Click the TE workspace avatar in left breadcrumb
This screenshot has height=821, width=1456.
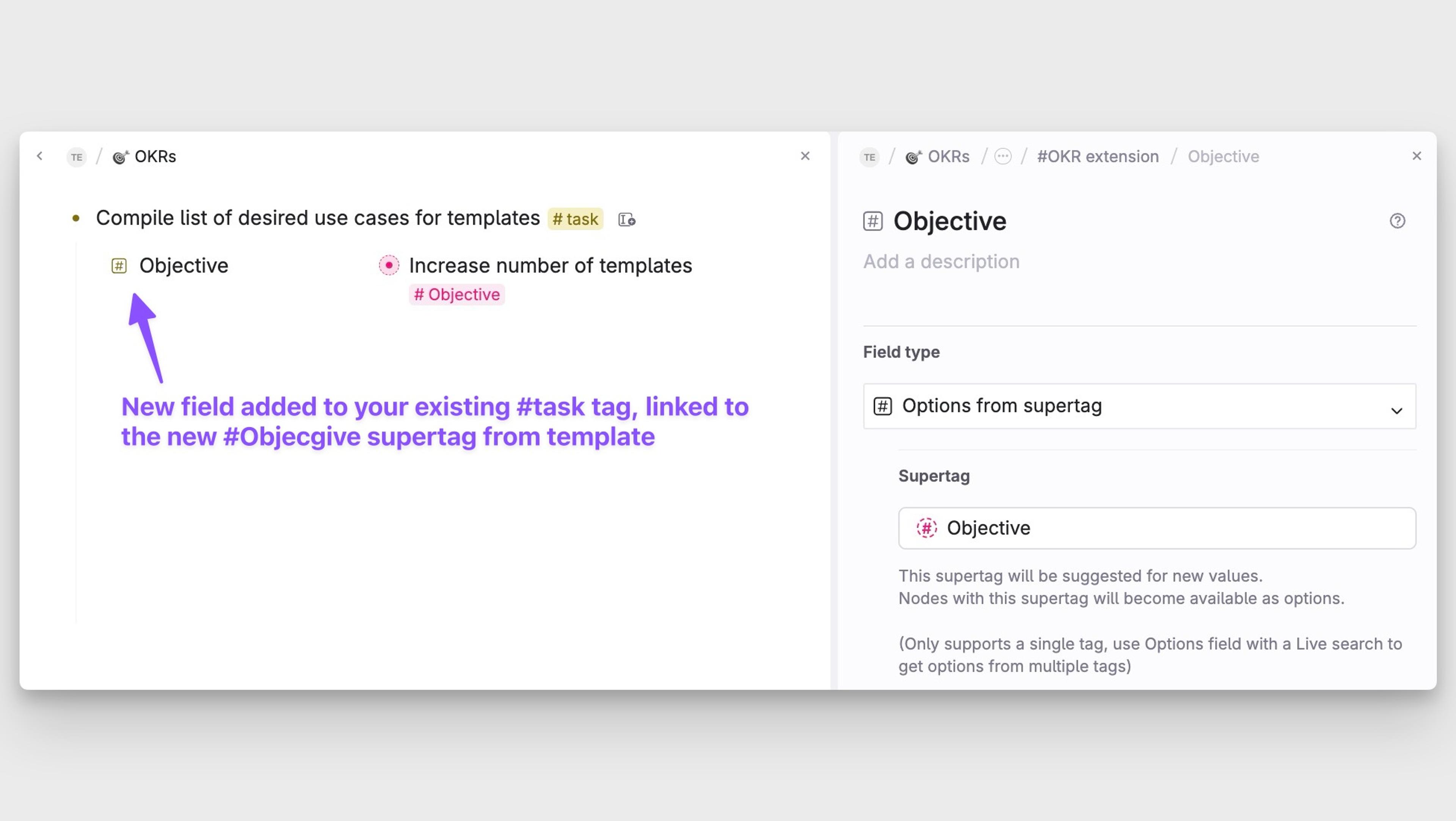coord(77,157)
